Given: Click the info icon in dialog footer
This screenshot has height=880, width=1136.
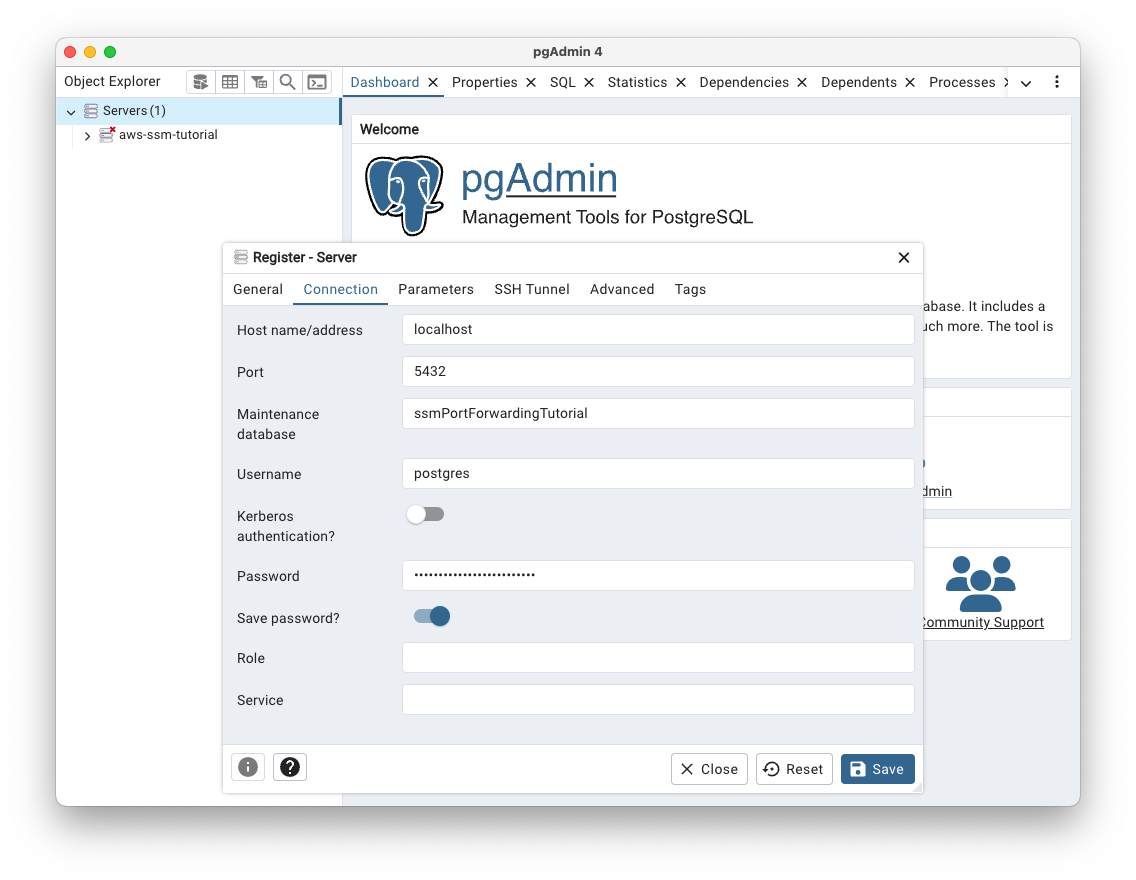Looking at the screenshot, I should tap(248, 767).
